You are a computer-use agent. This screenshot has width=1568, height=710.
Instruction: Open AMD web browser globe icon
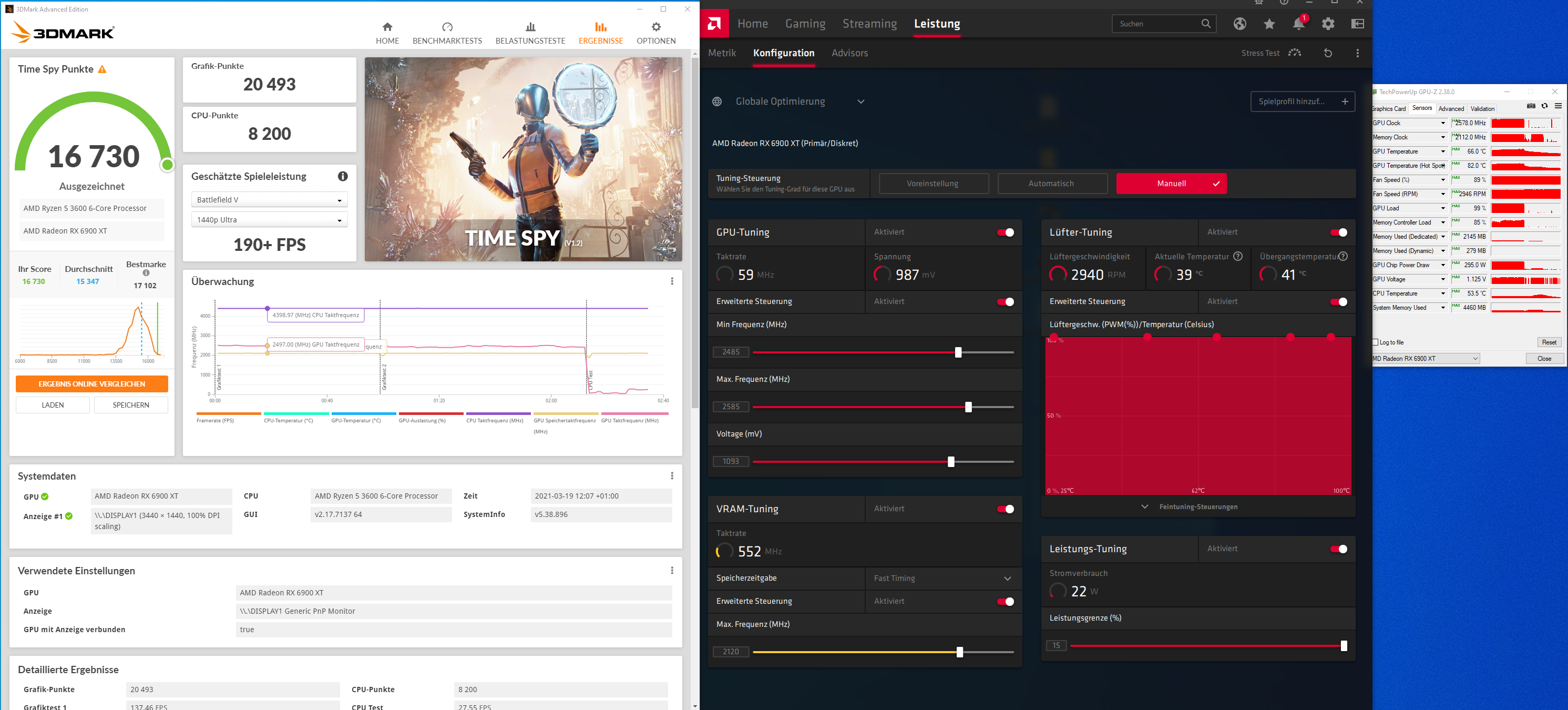click(x=1240, y=24)
